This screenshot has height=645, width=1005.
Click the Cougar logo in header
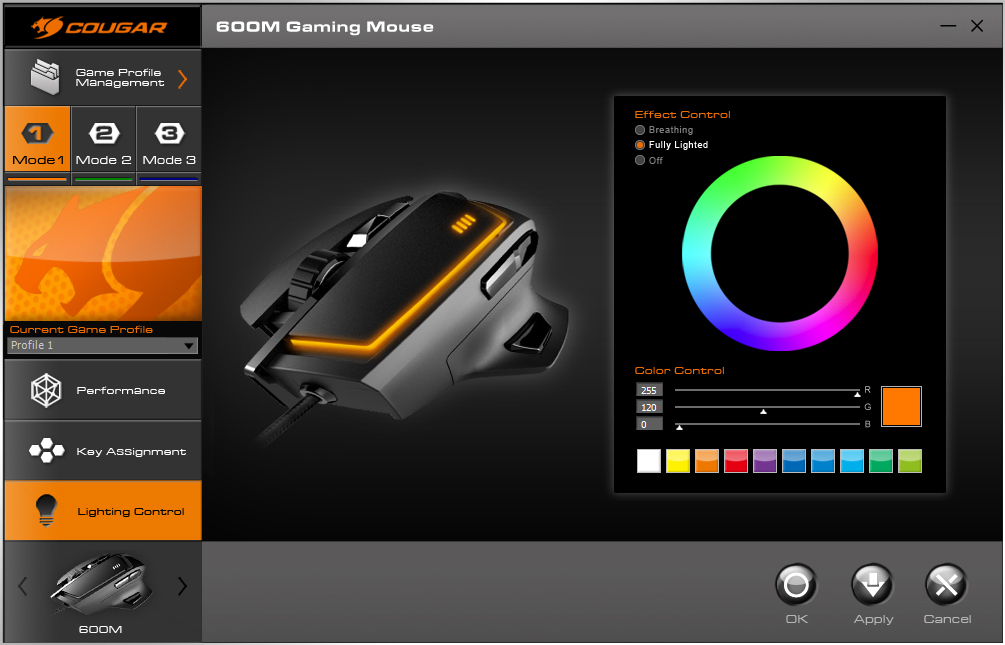[x=101, y=26]
